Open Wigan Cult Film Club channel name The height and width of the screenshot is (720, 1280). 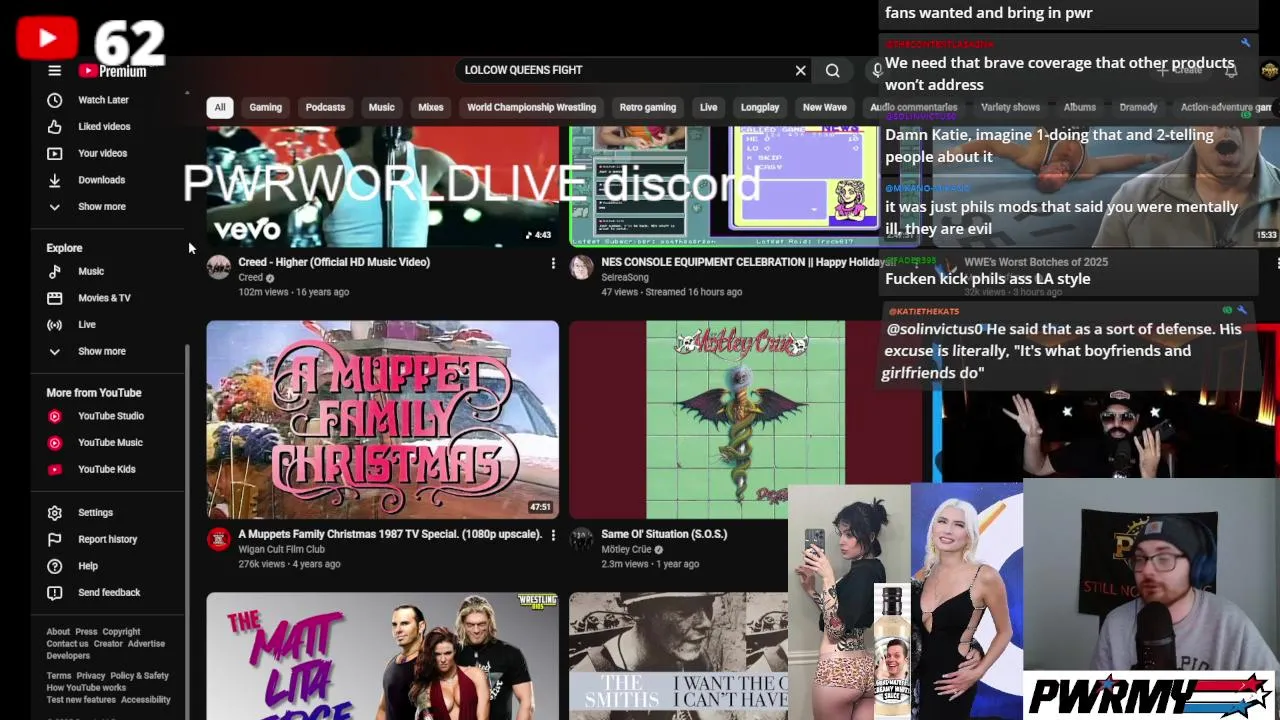(x=281, y=549)
